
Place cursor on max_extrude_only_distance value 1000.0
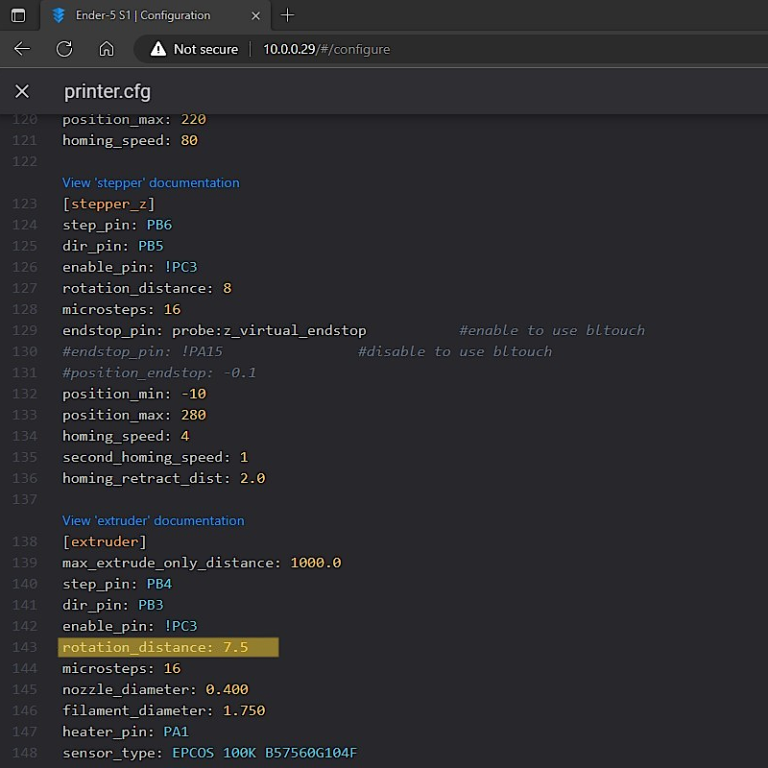(315, 563)
